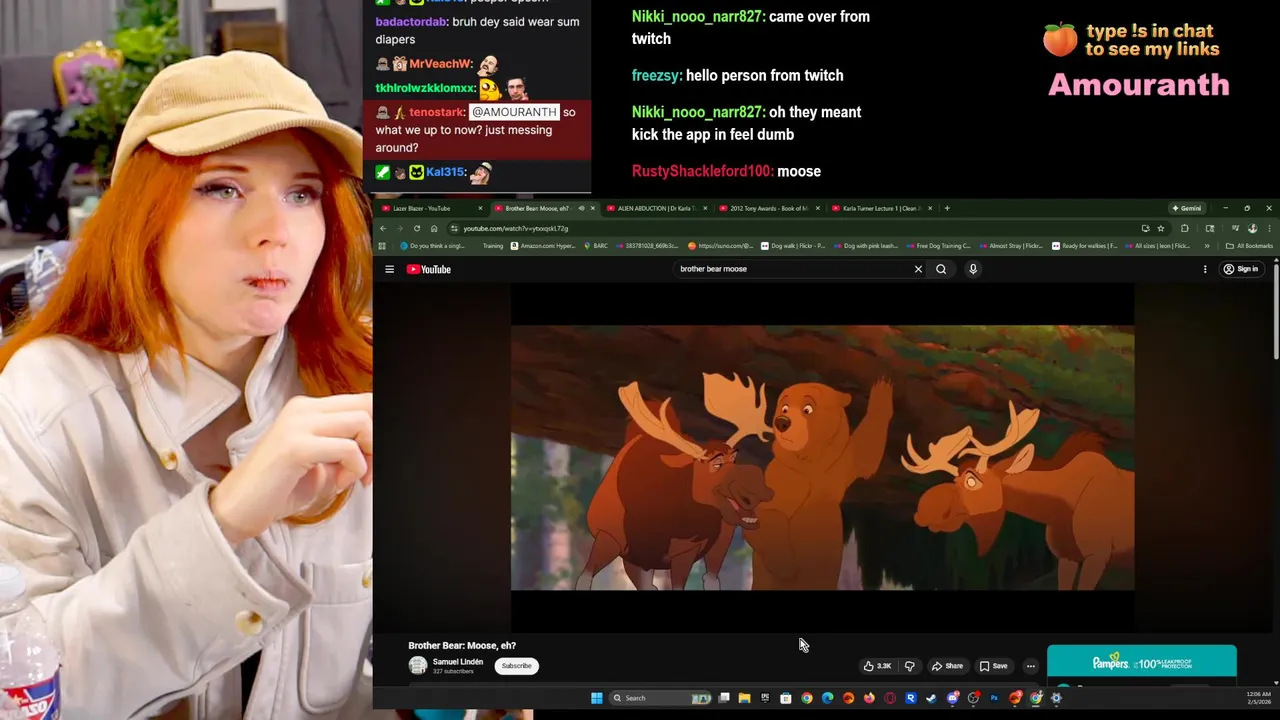Save the video to a playlist

[x=993, y=666]
